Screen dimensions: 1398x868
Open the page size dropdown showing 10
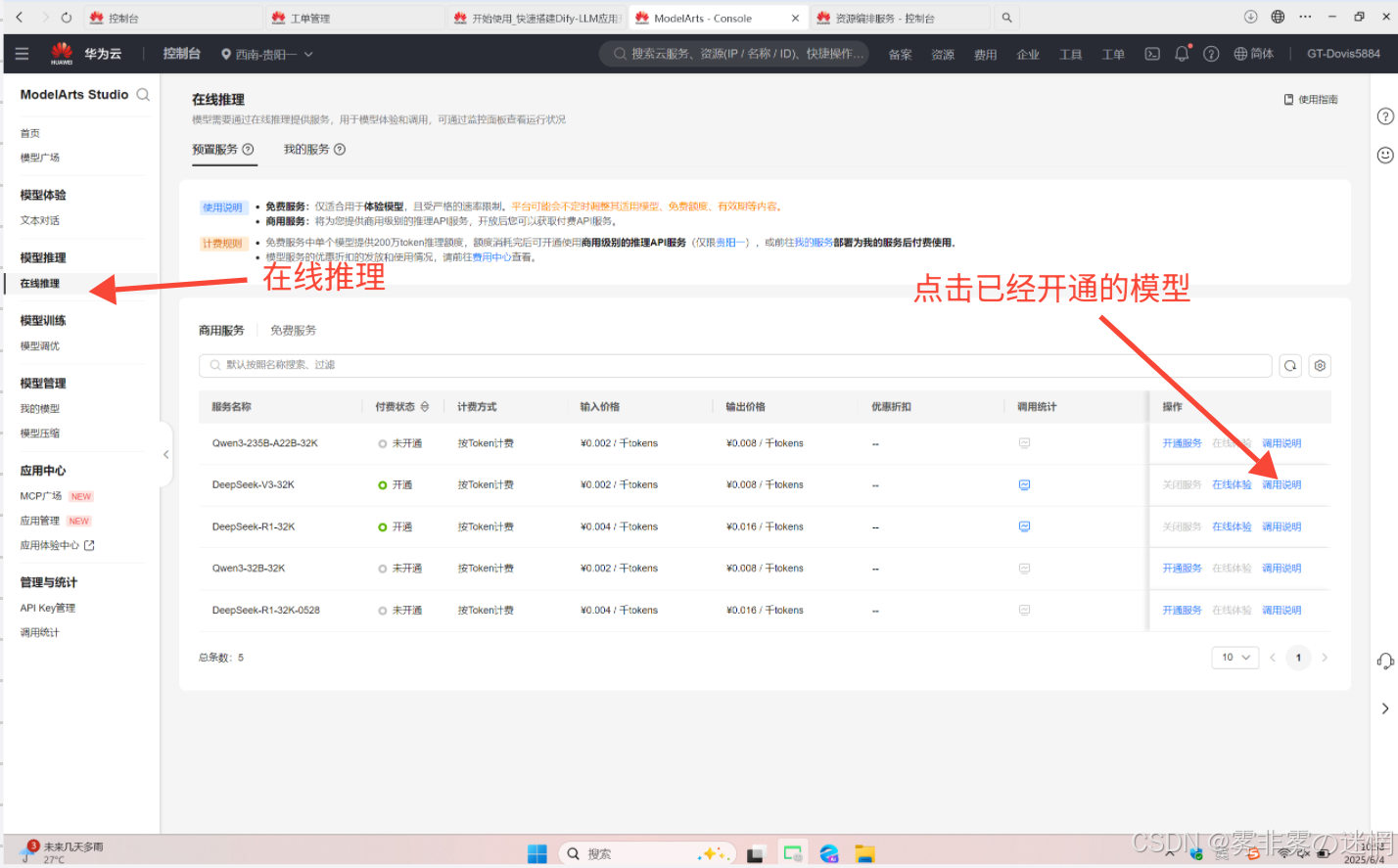coord(1235,658)
